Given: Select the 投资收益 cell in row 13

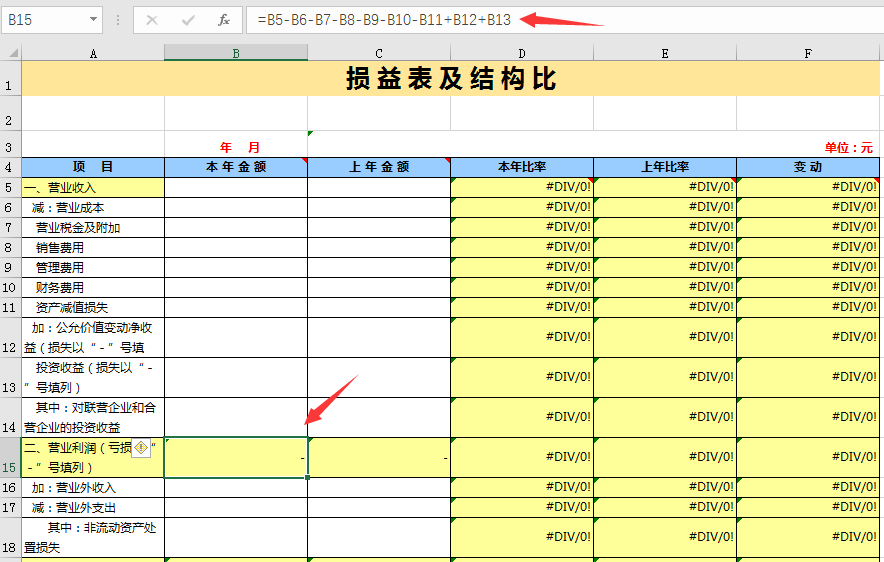Looking at the screenshot, I should (x=93, y=378).
